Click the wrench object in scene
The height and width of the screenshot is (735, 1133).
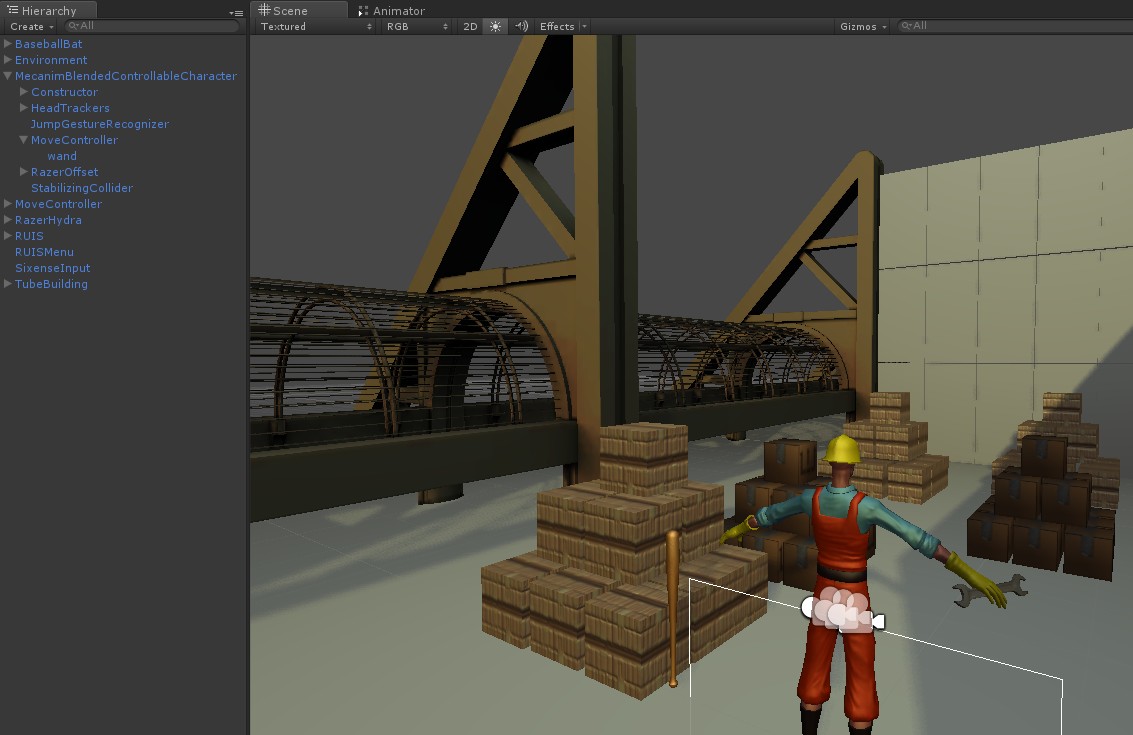coord(990,590)
